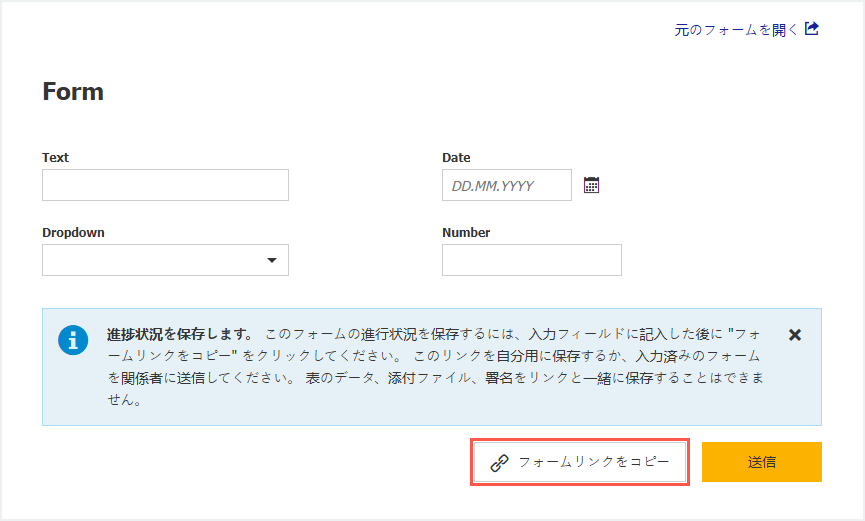Focus the Text input field

[x=165, y=185]
